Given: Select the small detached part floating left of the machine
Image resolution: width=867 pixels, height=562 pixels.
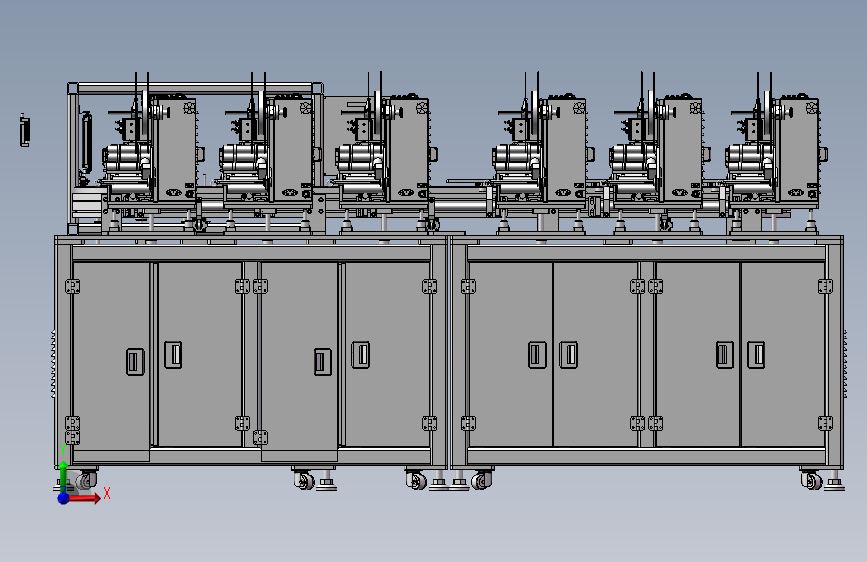Looking at the screenshot, I should click(24, 131).
